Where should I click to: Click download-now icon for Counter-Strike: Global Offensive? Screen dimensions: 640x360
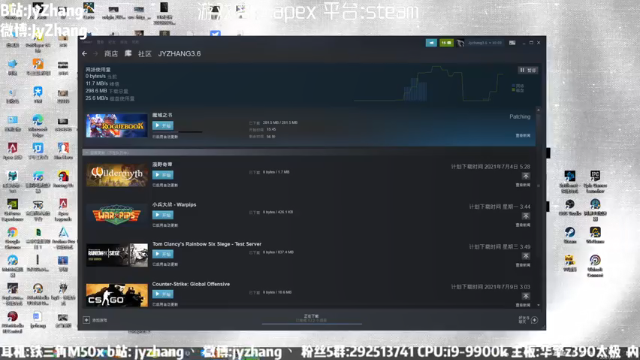[x=526, y=296]
